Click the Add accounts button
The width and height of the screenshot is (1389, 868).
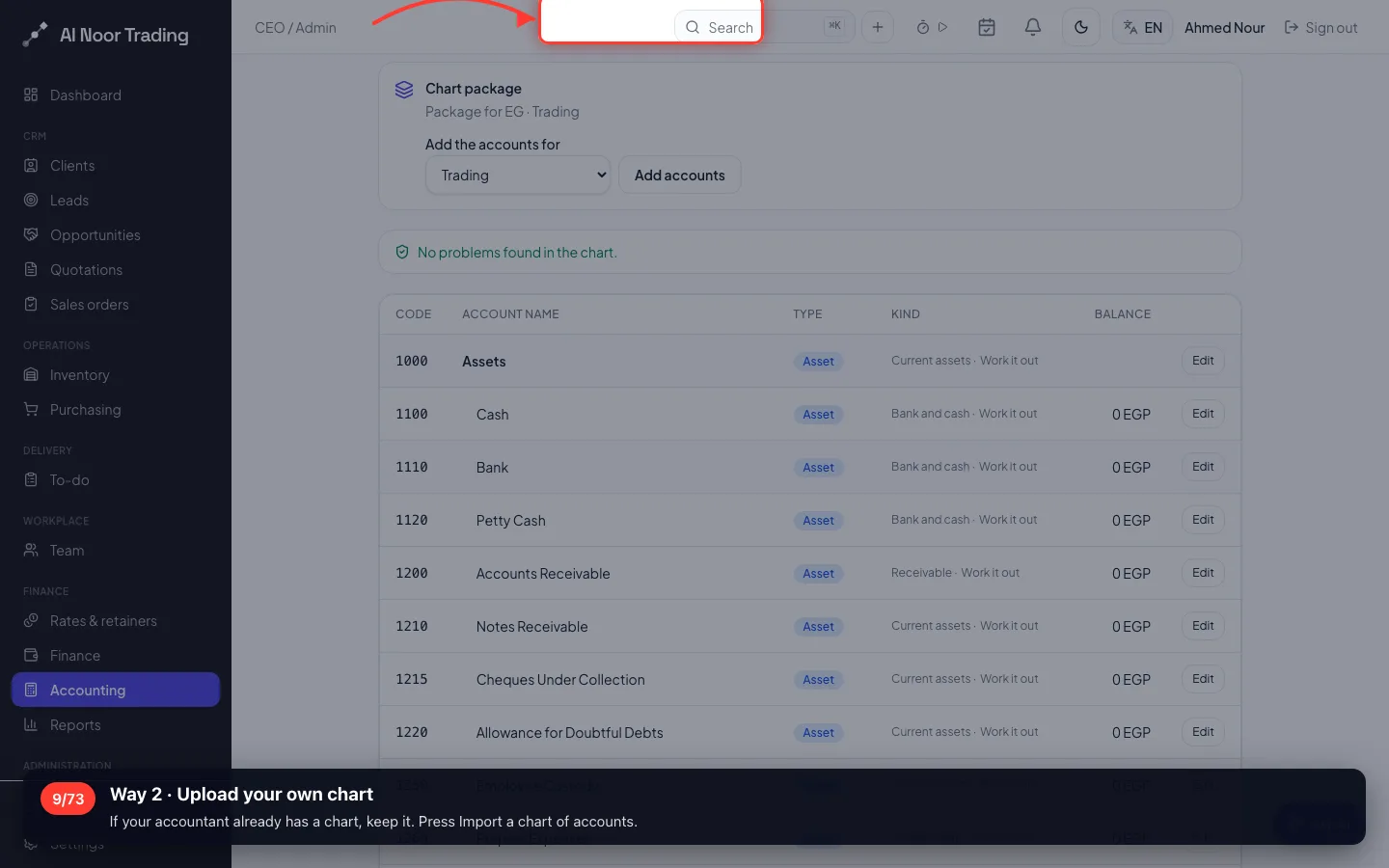click(x=679, y=175)
